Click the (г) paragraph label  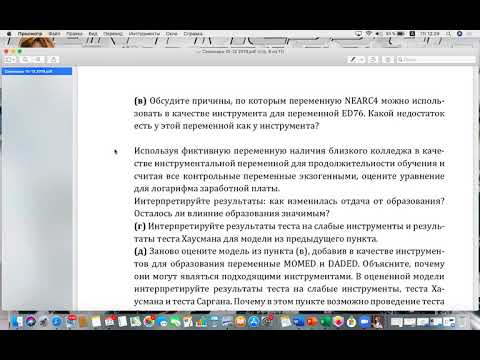(x=140, y=226)
